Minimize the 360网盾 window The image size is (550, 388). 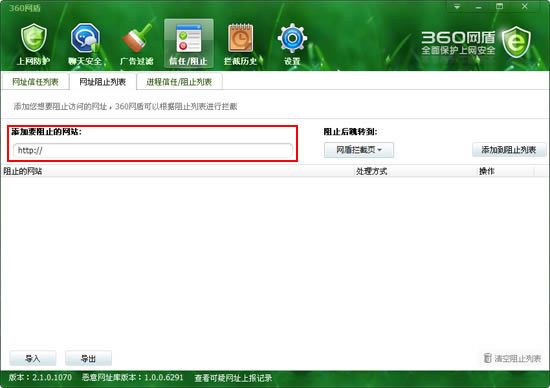point(478,6)
